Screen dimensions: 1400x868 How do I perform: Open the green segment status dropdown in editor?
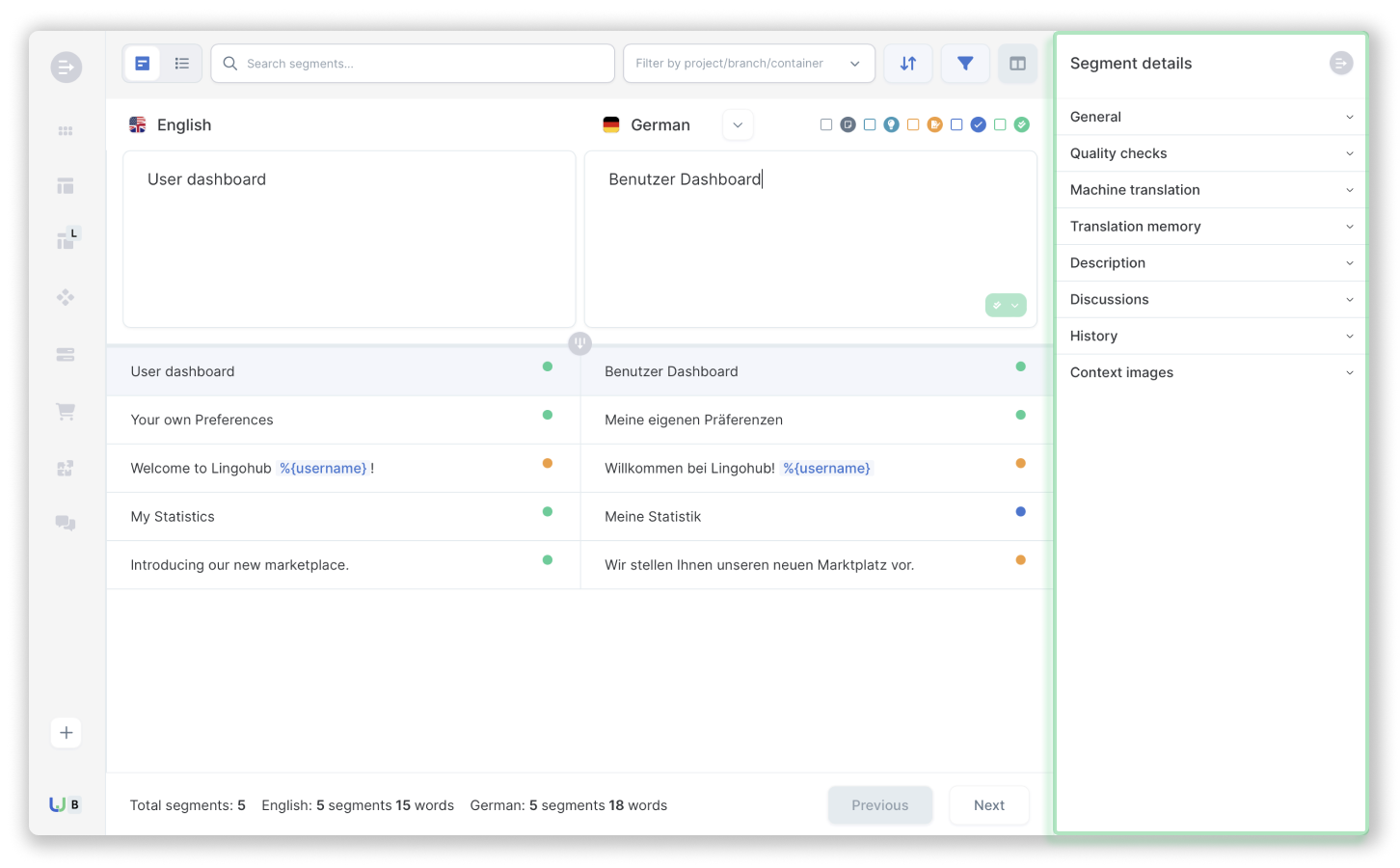coord(1006,305)
